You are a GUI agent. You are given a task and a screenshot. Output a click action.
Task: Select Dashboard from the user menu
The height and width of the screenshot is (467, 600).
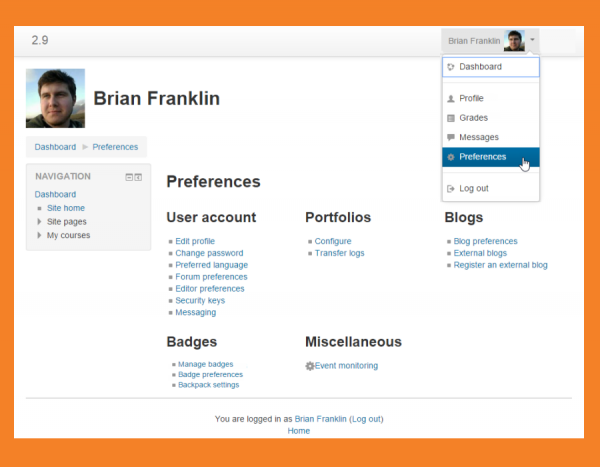pos(491,67)
